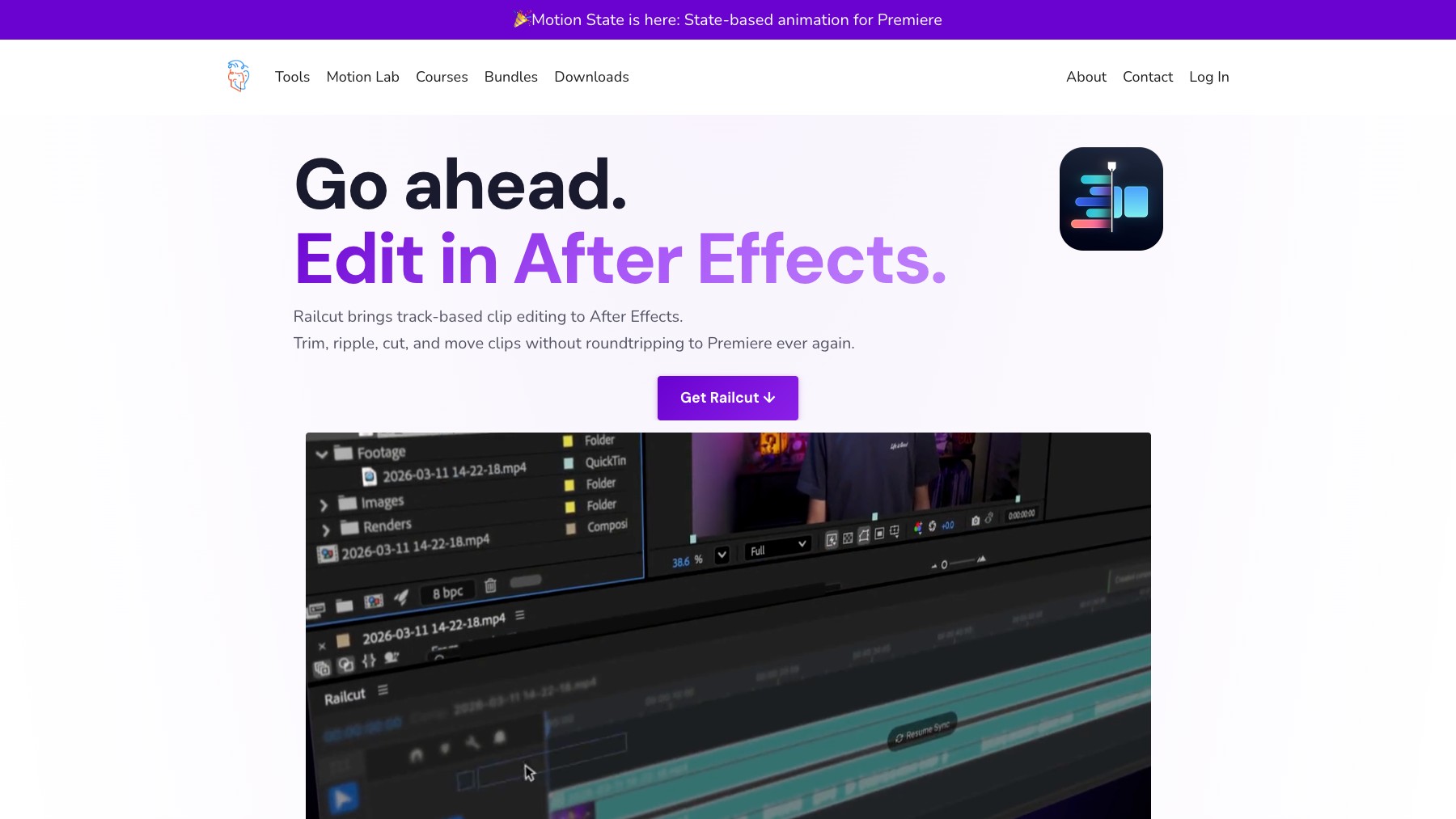
Task: Click the Log In link
Action: click(x=1208, y=77)
